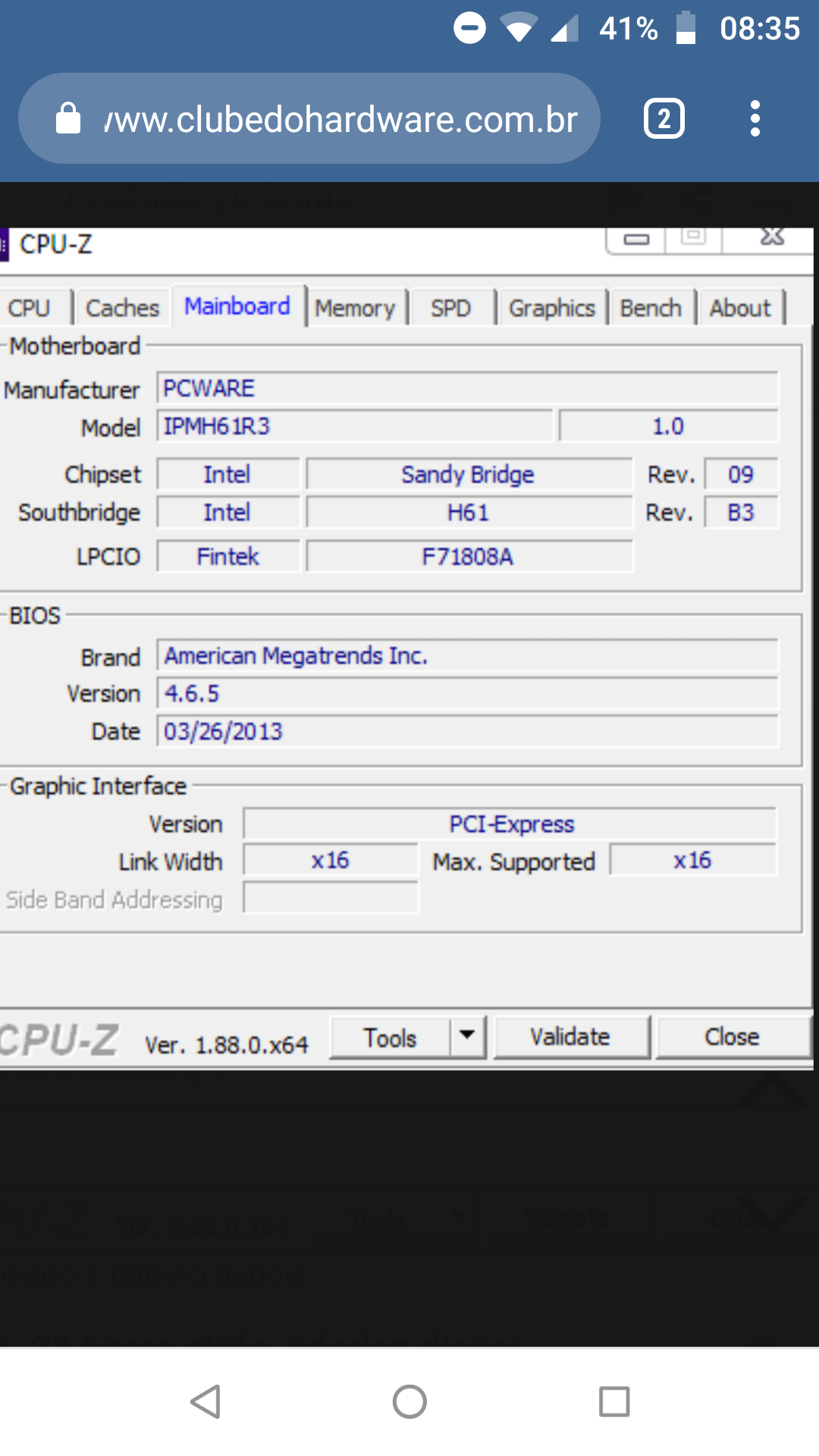Click the CPU-Z title bar app icon
The height and width of the screenshot is (1456, 819).
4,245
